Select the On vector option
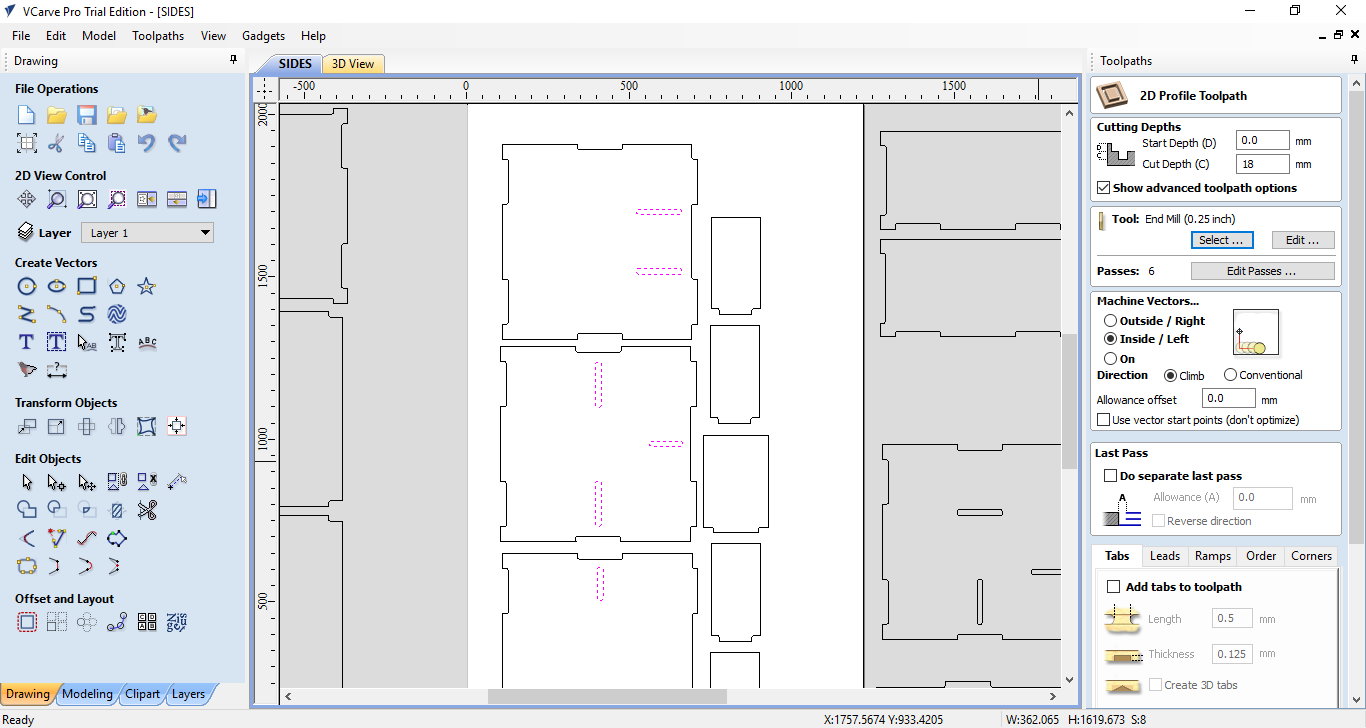 click(x=1111, y=358)
